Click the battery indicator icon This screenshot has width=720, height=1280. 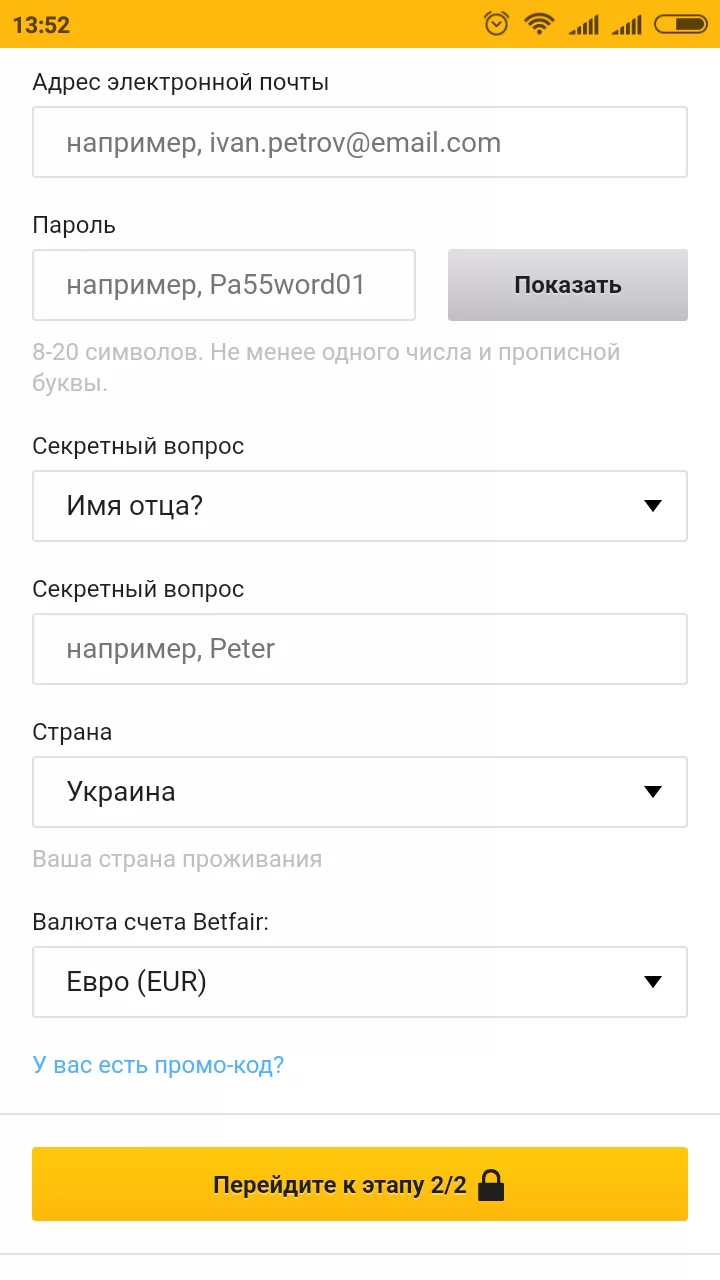click(x=681, y=24)
